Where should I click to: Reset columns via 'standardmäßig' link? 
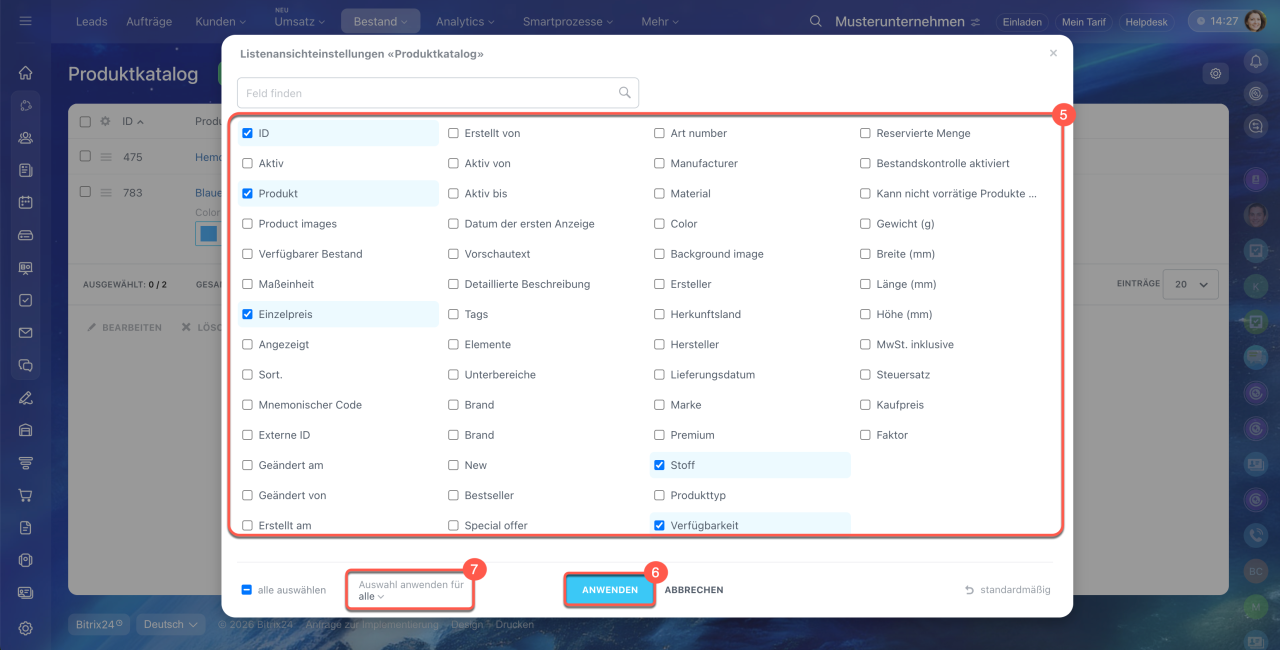point(1008,590)
